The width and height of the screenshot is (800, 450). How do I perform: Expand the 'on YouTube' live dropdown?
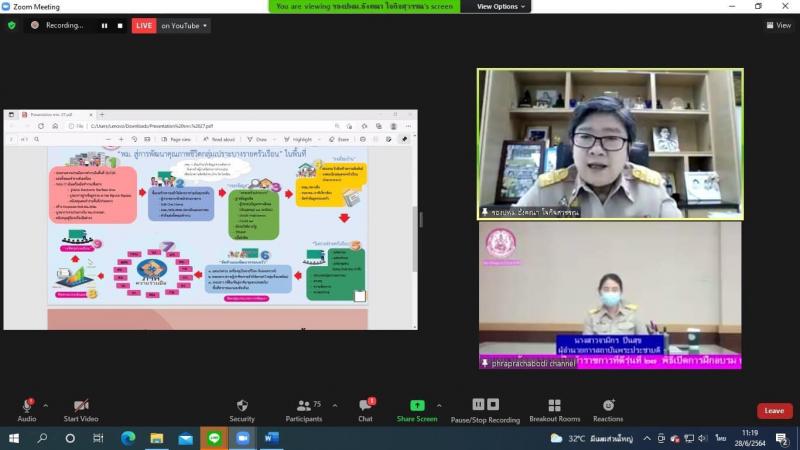coord(184,26)
